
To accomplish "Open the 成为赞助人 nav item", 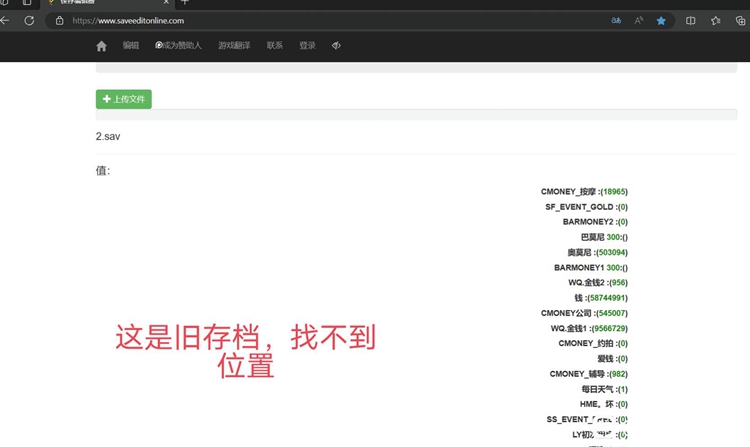I will click(179, 46).
